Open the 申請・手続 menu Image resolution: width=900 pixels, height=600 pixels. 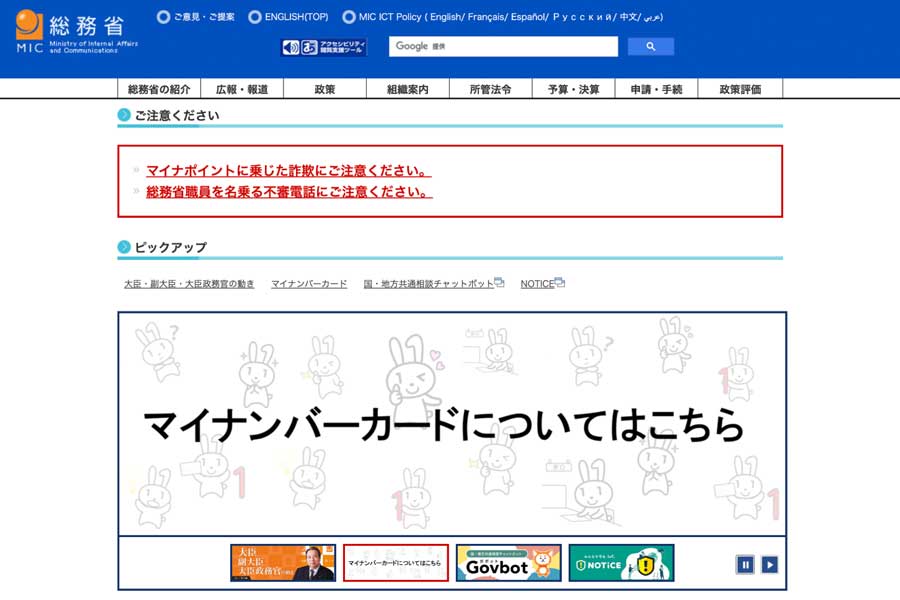[656, 89]
